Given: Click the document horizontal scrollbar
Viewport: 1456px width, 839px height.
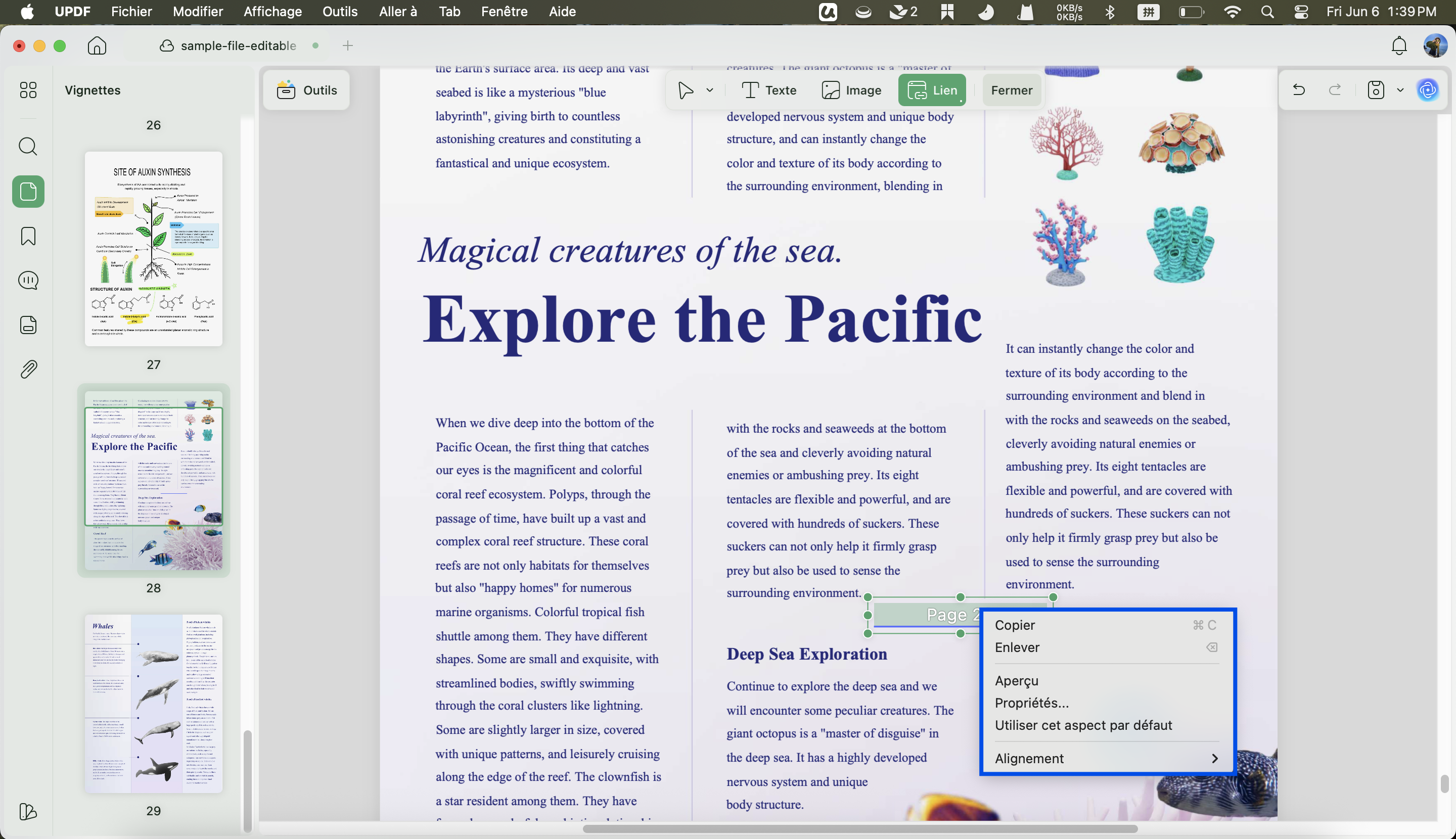Looking at the screenshot, I should 860,828.
